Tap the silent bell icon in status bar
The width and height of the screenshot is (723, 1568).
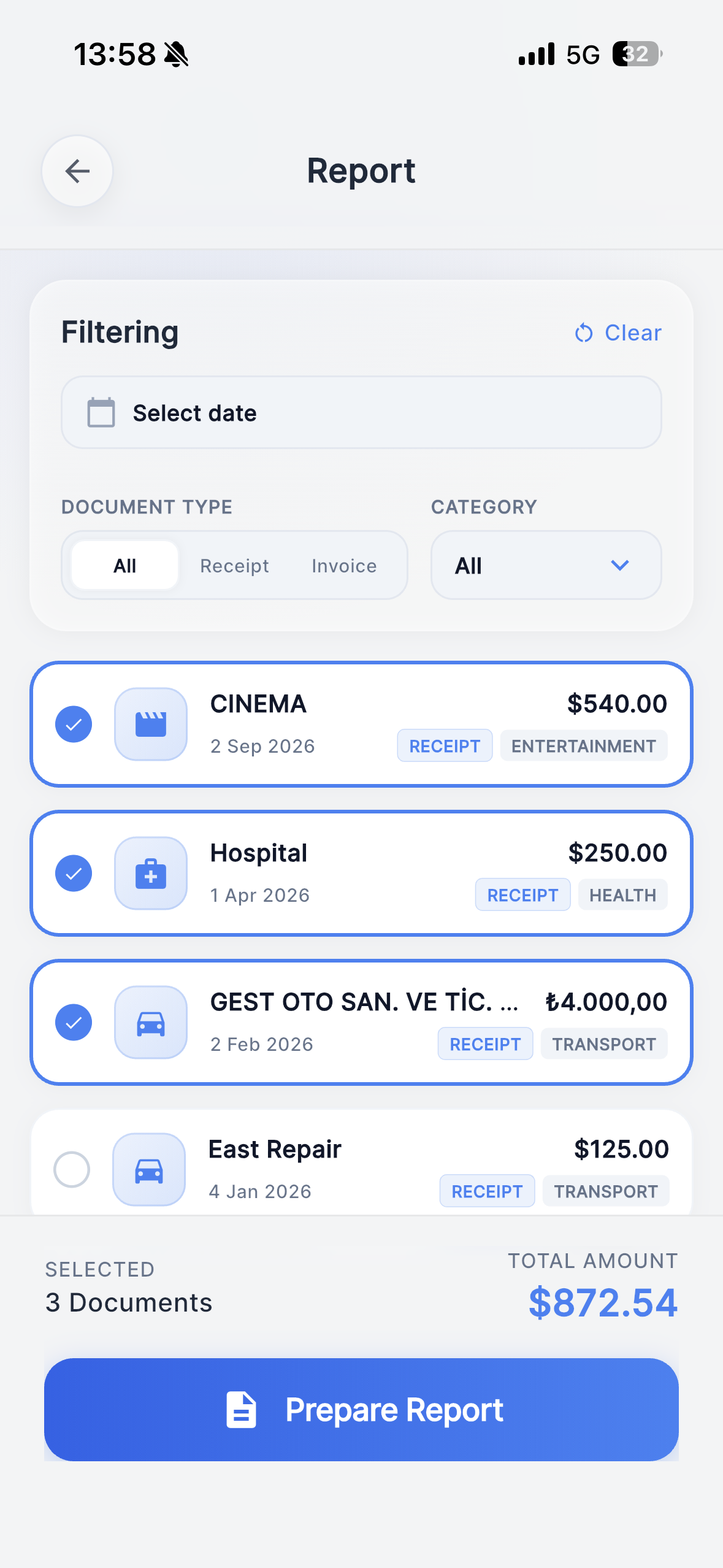[x=177, y=55]
